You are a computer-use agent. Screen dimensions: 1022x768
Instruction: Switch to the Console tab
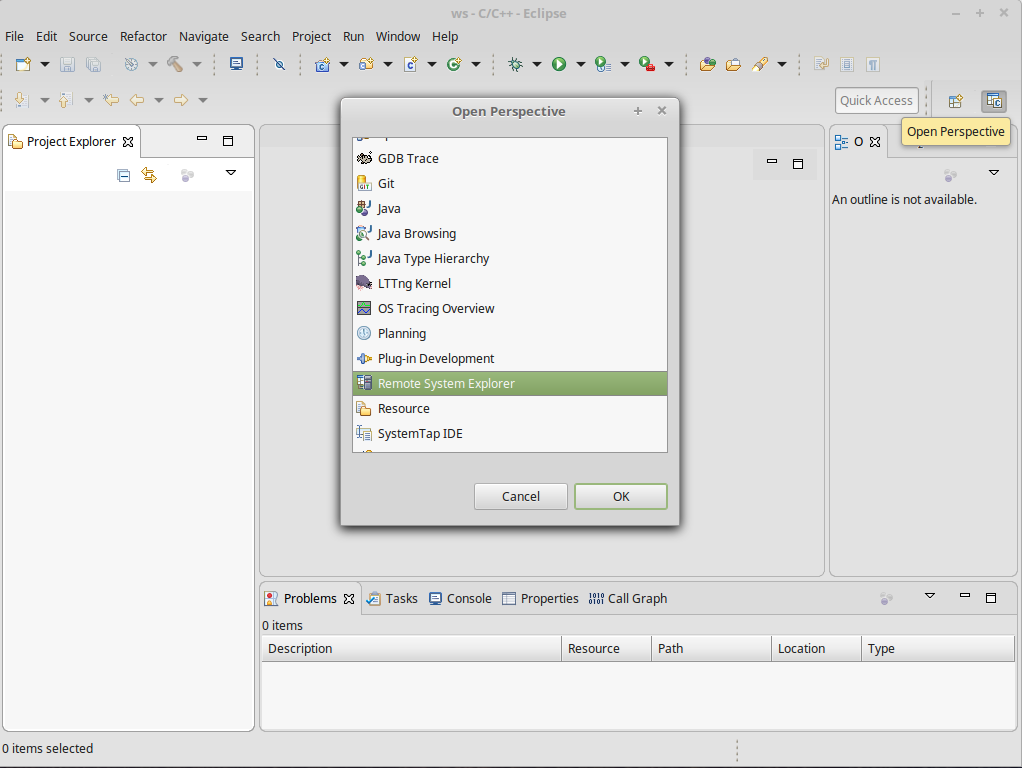[x=460, y=598]
